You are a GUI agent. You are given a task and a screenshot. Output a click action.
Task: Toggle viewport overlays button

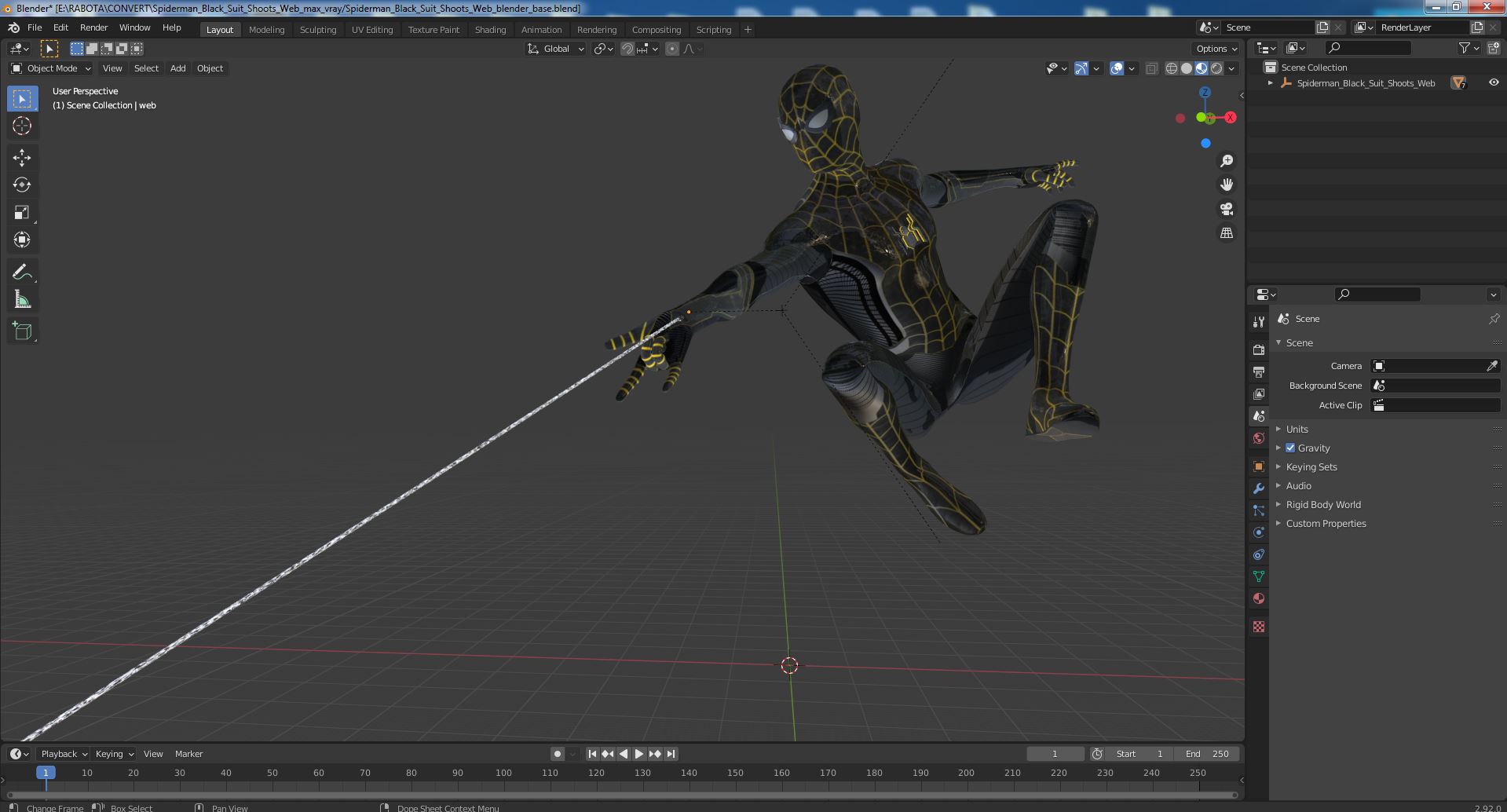[1117, 68]
